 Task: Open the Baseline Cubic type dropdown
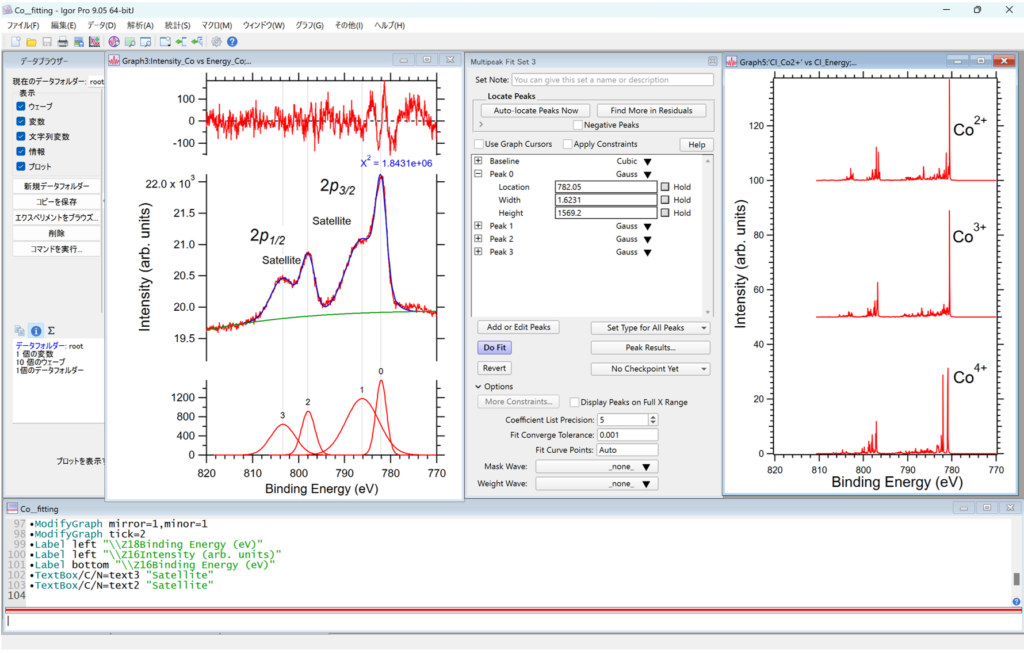647,161
